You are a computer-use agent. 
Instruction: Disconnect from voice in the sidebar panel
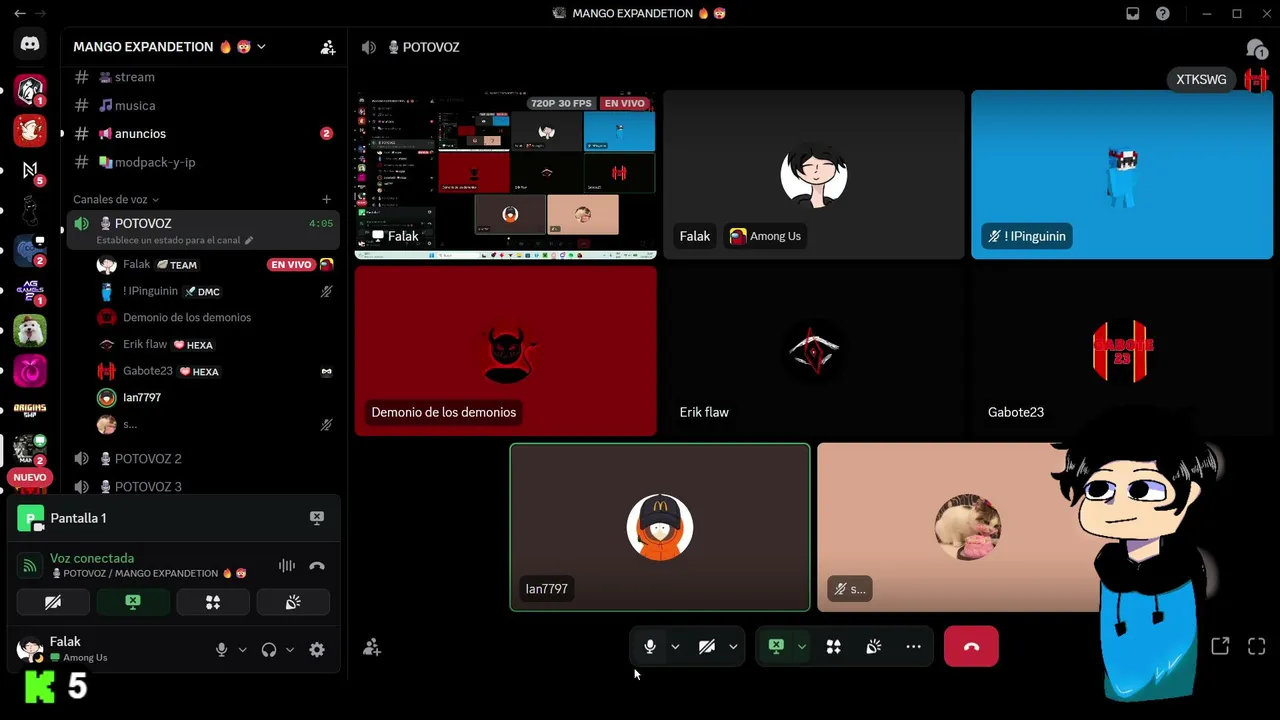(317, 566)
